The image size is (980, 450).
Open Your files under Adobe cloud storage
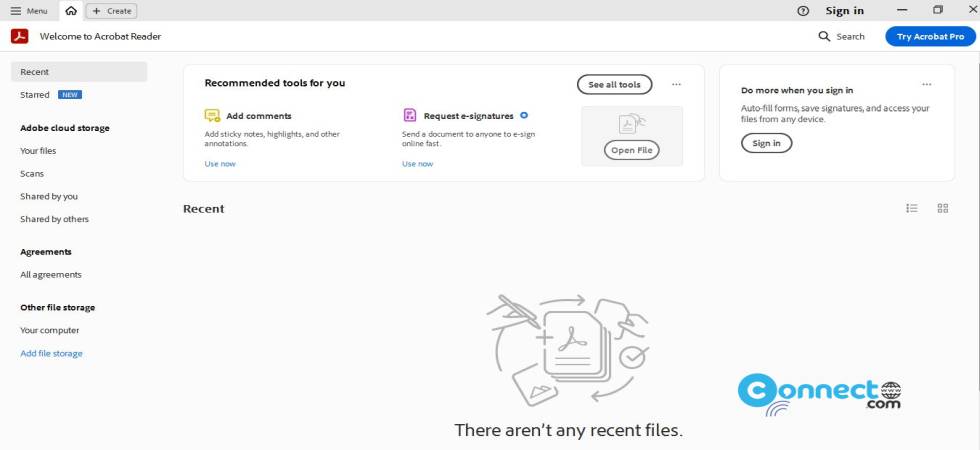pos(38,151)
